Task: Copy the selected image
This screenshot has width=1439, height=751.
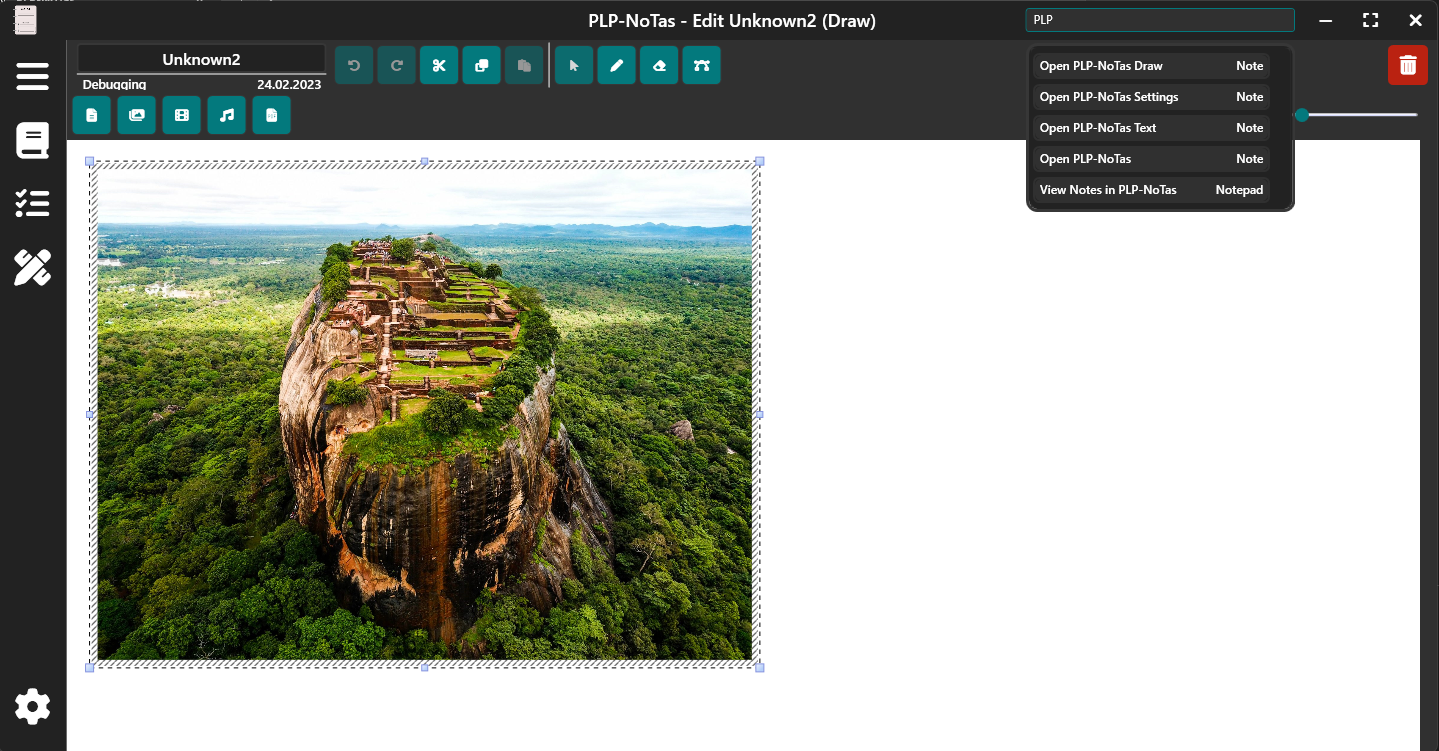Action: (481, 65)
